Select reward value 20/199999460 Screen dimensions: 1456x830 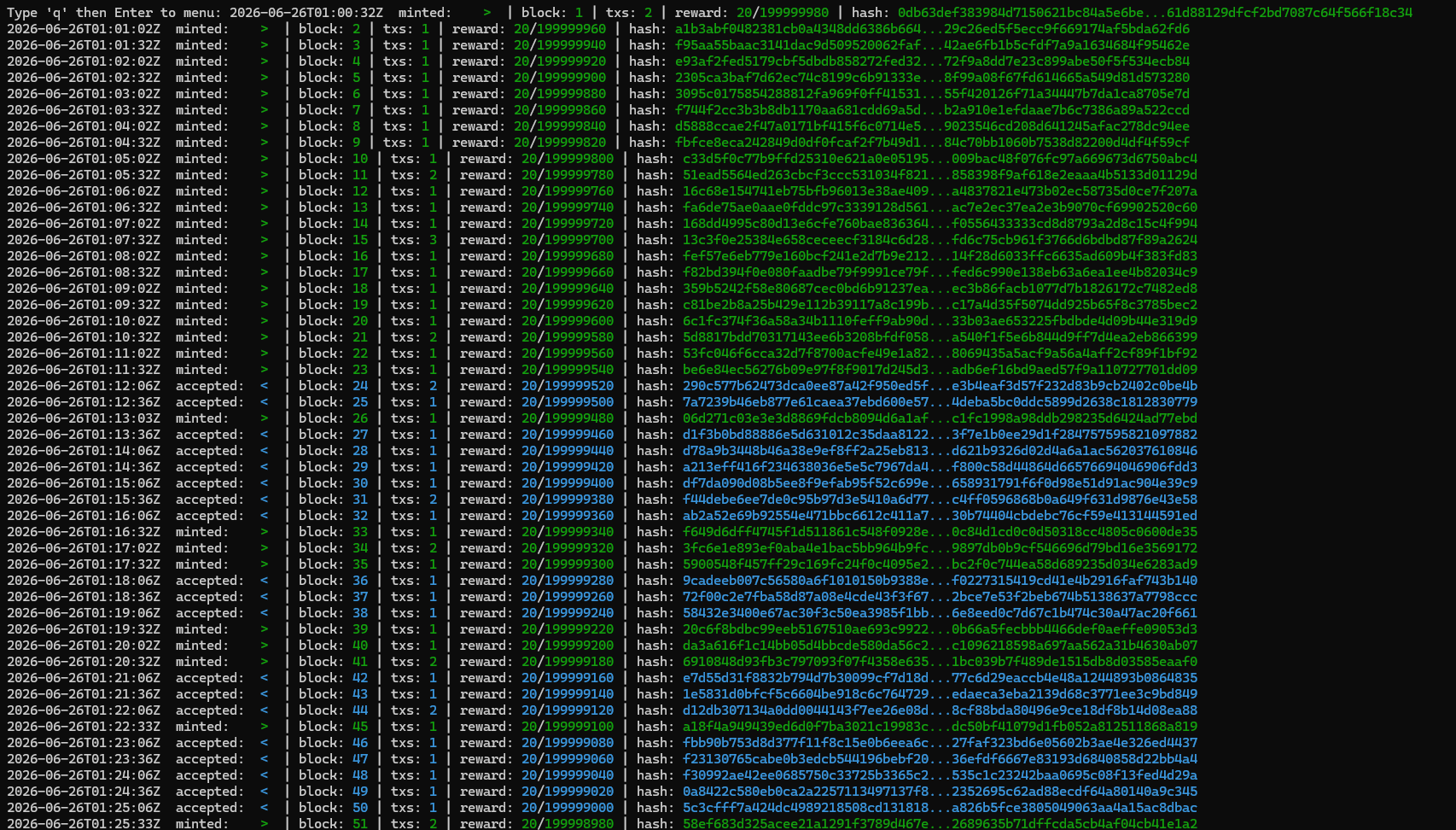click(x=568, y=435)
